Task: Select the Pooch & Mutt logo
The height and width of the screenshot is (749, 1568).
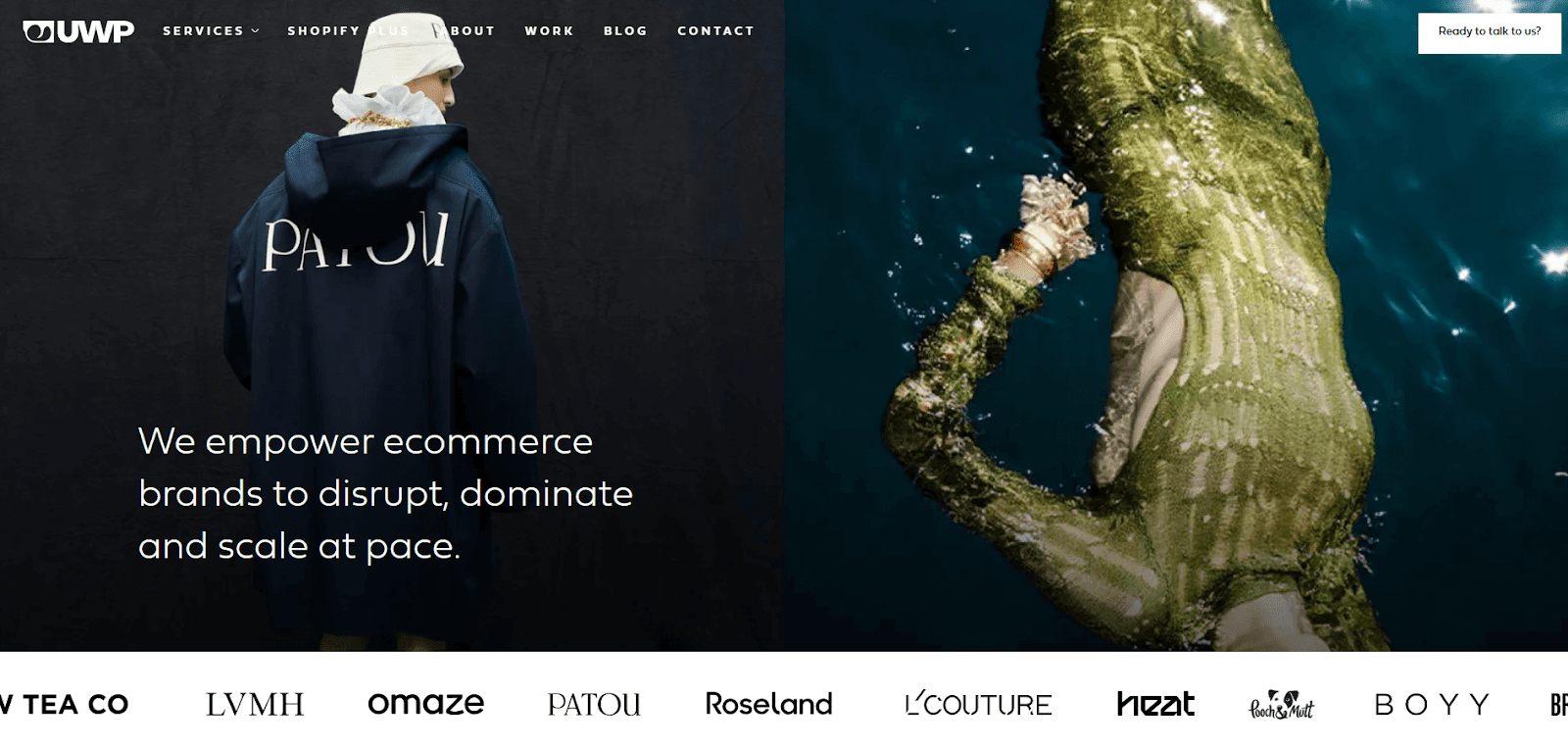Action: coord(1281,704)
